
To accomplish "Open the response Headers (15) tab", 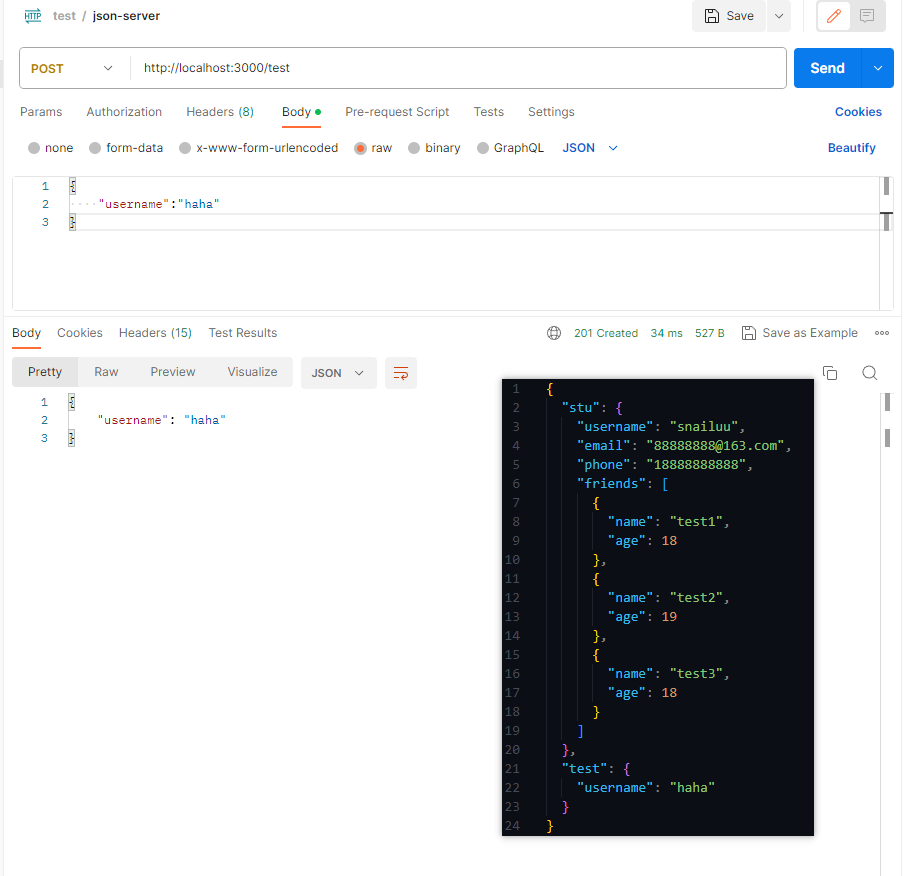I will point(155,333).
